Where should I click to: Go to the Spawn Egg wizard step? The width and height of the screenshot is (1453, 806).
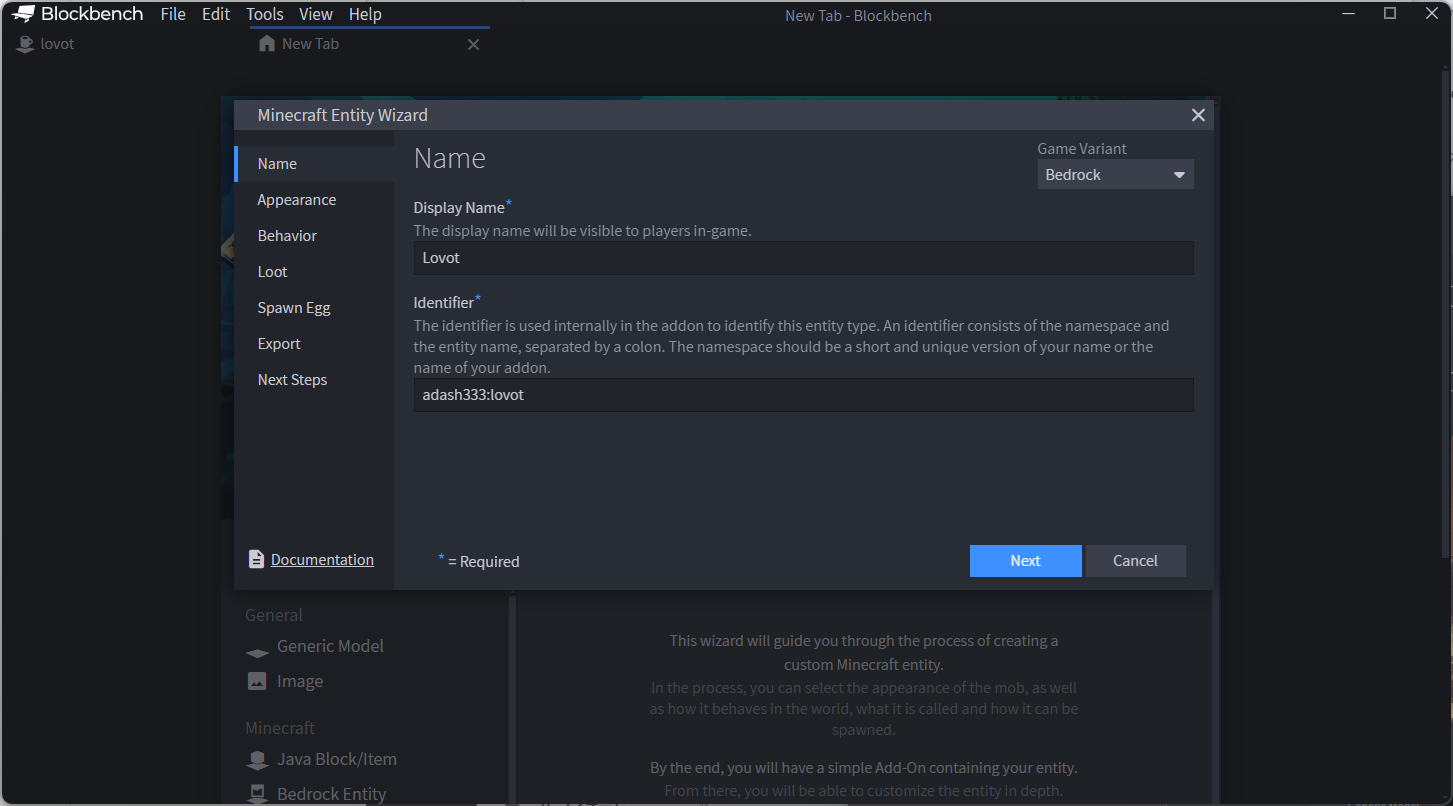point(314,308)
